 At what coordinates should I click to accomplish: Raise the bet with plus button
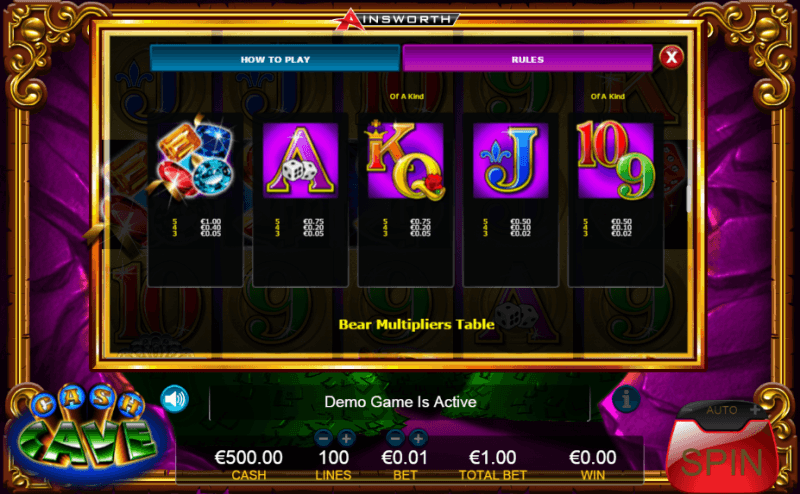(x=418, y=438)
